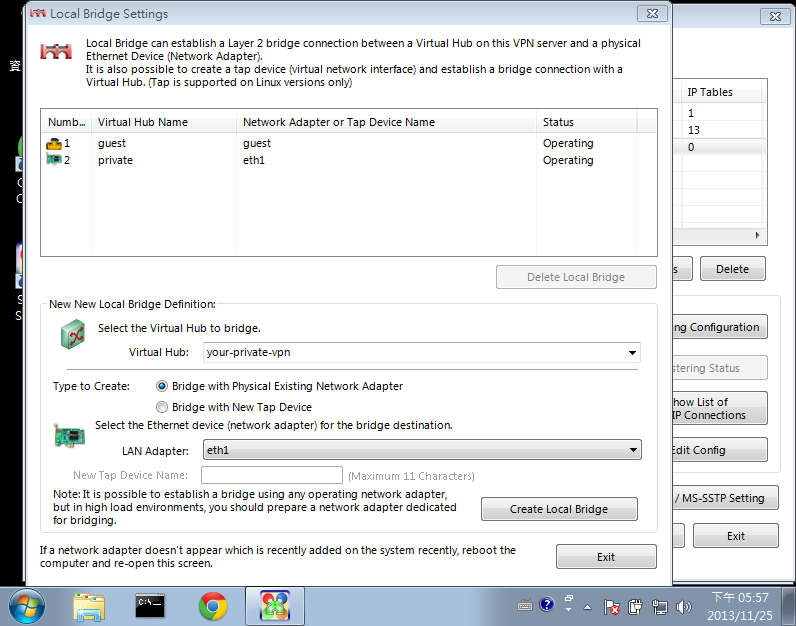Click the IP Connections list button behind
The image size is (796, 626).
pyautogui.click(x=720, y=408)
